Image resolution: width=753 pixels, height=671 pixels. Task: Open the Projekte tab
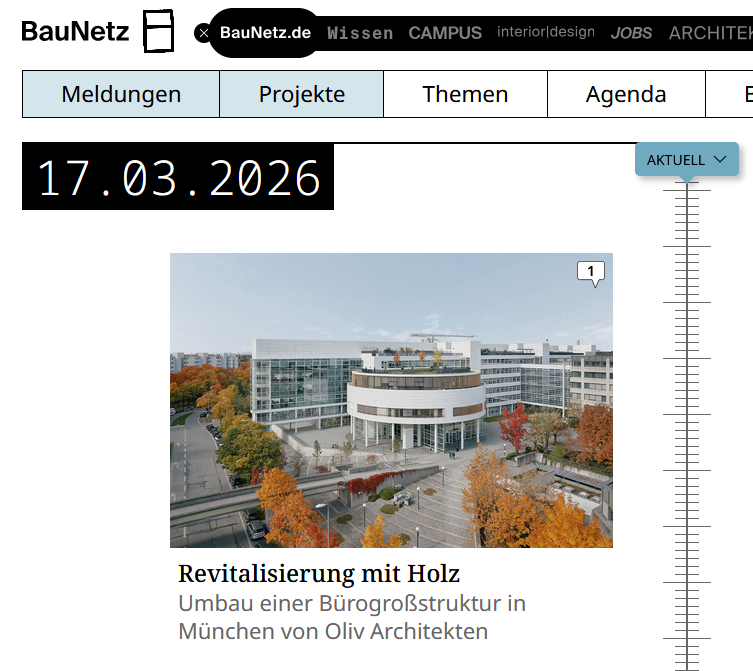[x=302, y=94]
